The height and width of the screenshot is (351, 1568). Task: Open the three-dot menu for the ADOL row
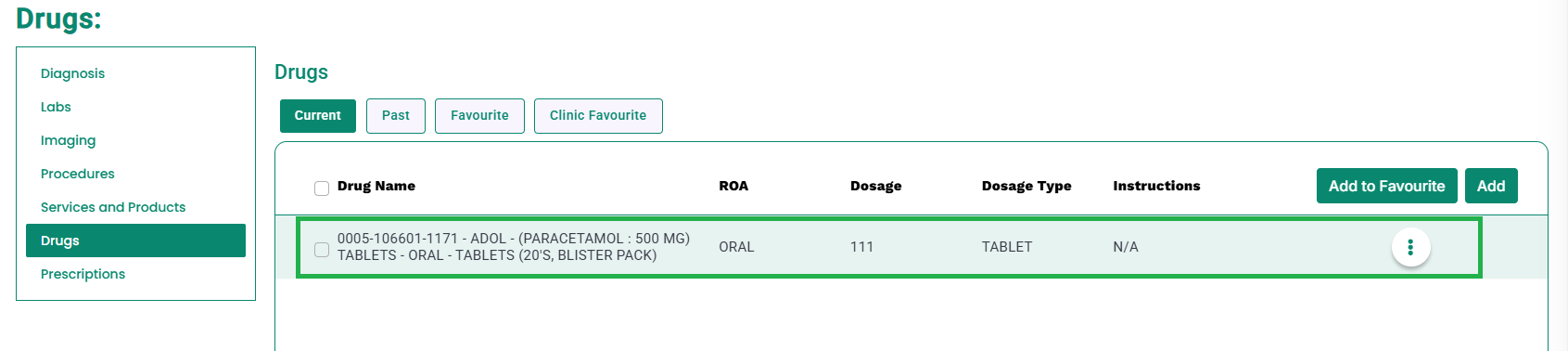click(x=1410, y=247)
